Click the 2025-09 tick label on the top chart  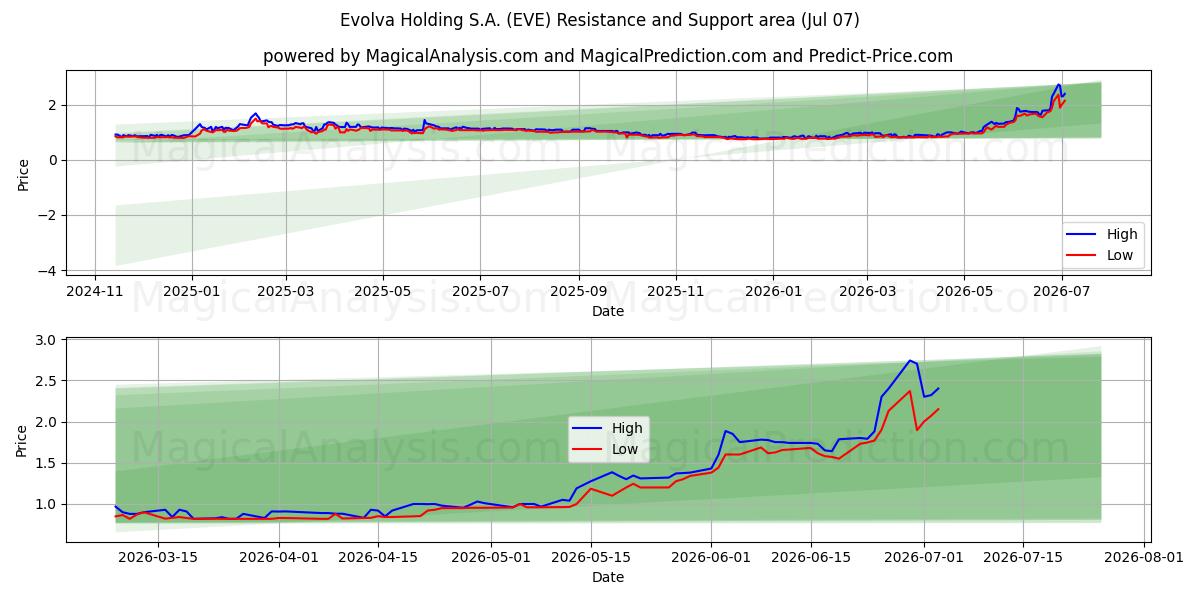click(579, 292)
